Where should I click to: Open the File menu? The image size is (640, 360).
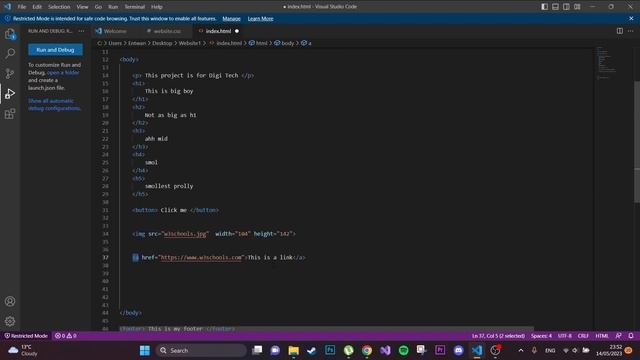tap(22, 7)
